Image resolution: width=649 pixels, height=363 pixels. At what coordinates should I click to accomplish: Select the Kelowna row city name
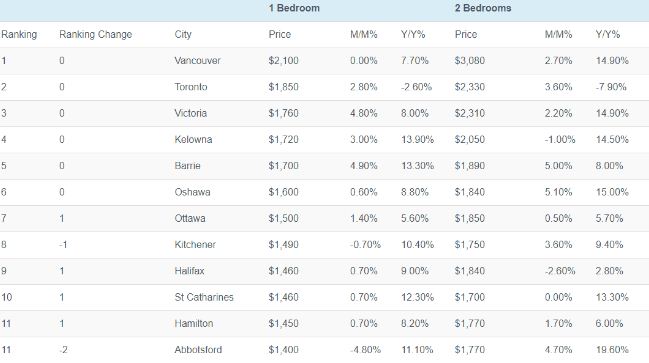[193, 139]
